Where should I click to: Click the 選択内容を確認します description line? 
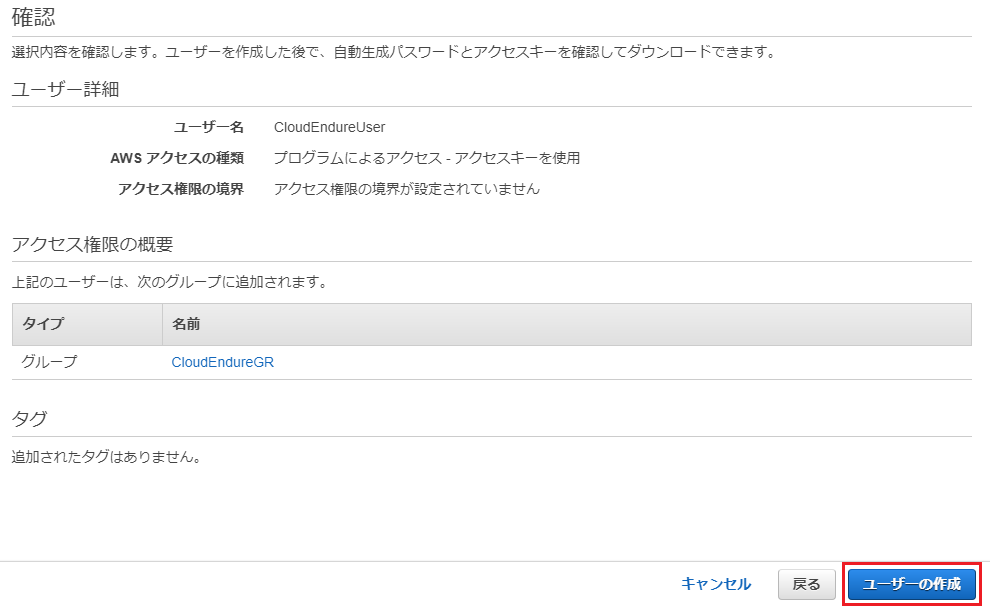[395, 52]
